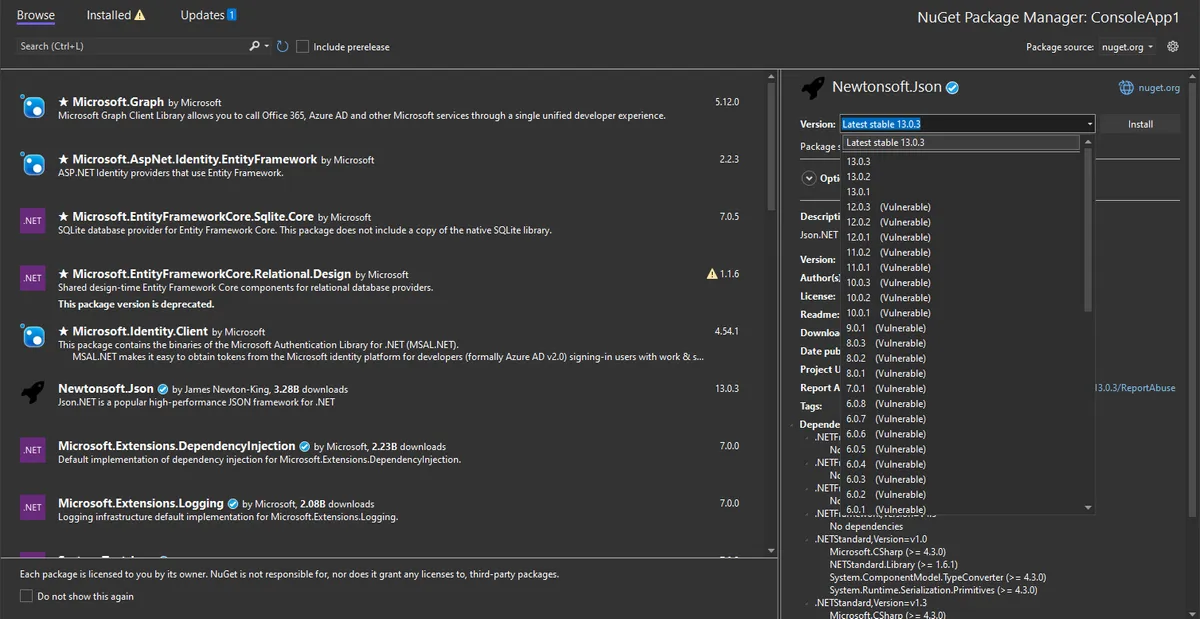The height and width of the screenshot is (619, 1200).
Task: Click the Microsoft.Identity.Client package icon
Action: pos(33,336)
